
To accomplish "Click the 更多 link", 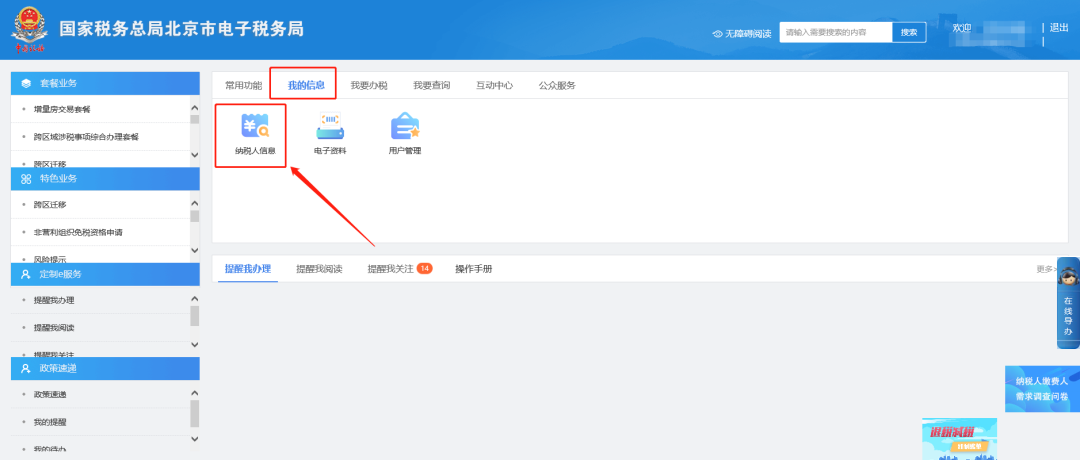I will [x=1046, y=269].
